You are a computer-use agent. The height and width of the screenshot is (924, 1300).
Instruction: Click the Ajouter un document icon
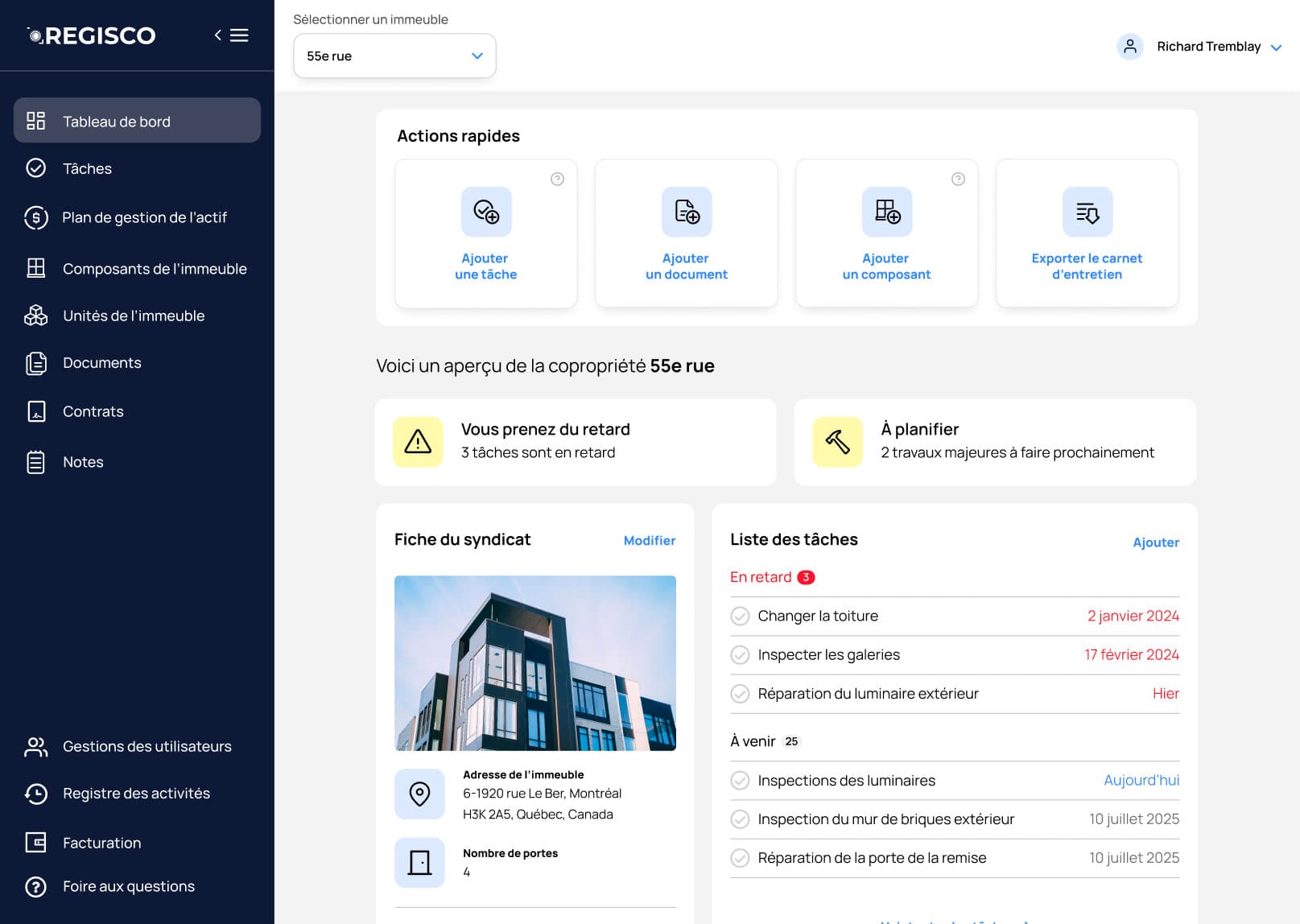tap(687, 212)
